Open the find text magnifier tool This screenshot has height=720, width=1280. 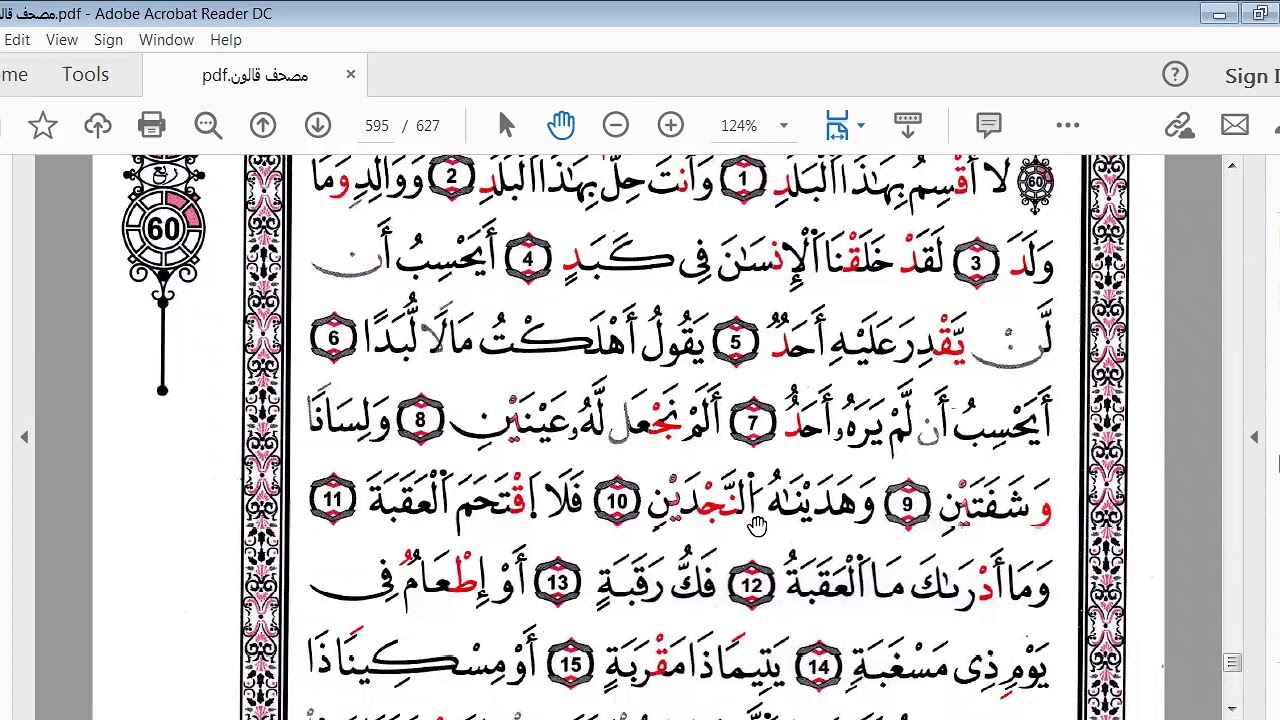click(x=208, y=125)
